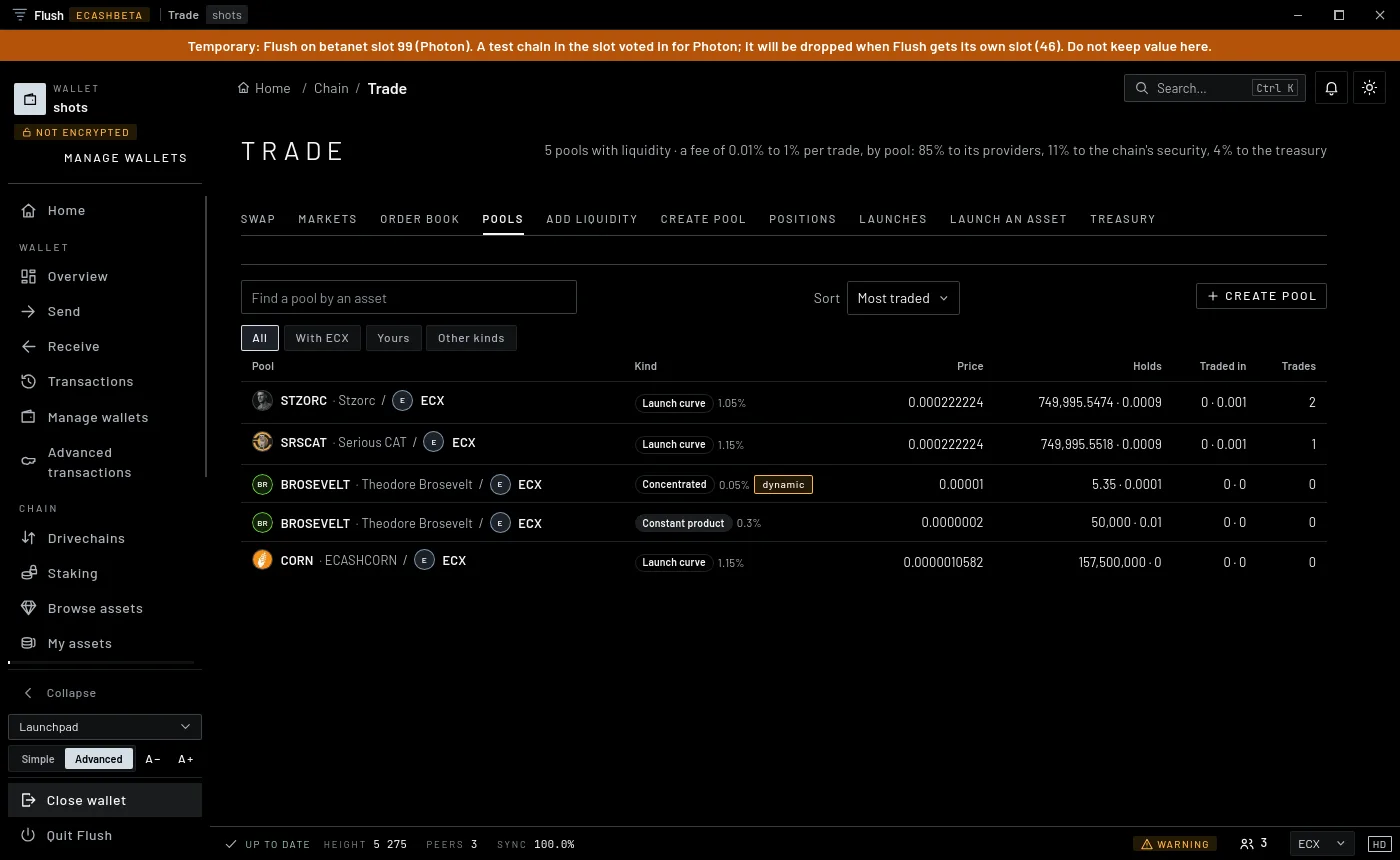Open the notifications bell
This screenshot has height=860, width=1400.
click(x=1331, y=88)
